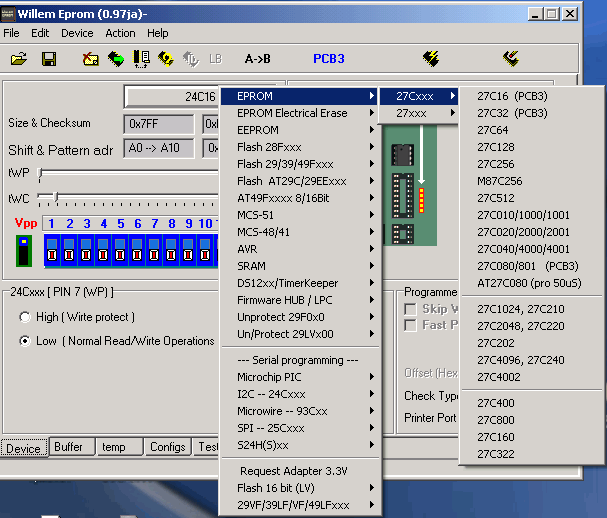Select High (Write protect) radio option
The image size is (607, 518).
tap(25, 317)
